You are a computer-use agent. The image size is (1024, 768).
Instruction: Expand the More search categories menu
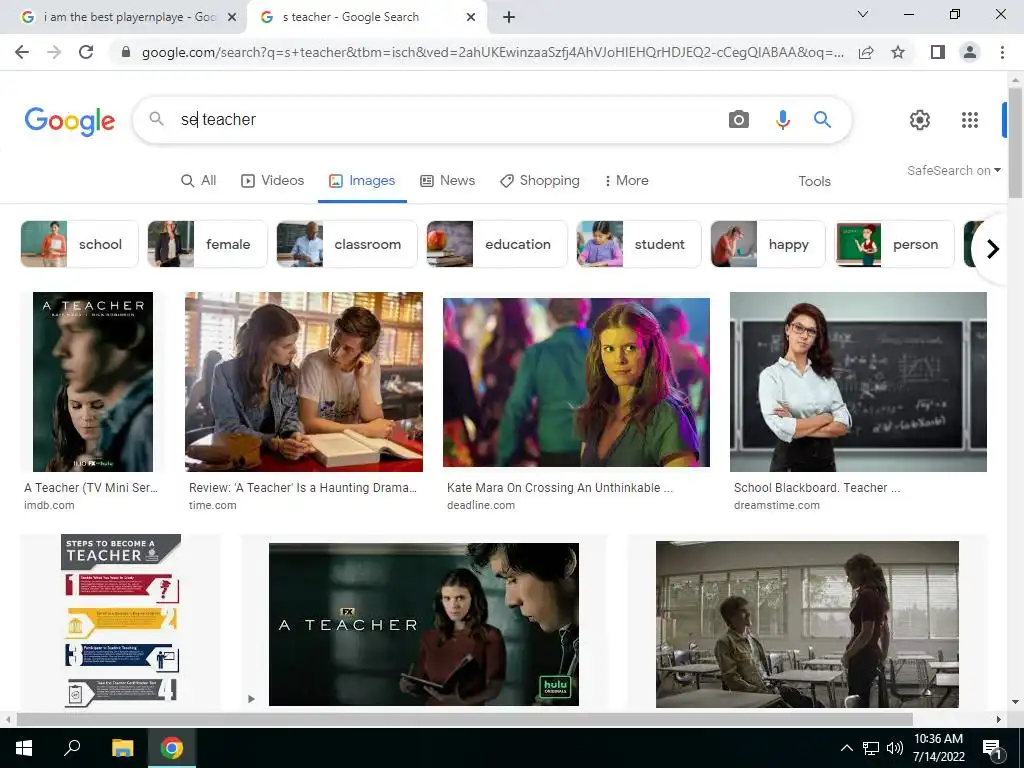[x=626, y=181]
